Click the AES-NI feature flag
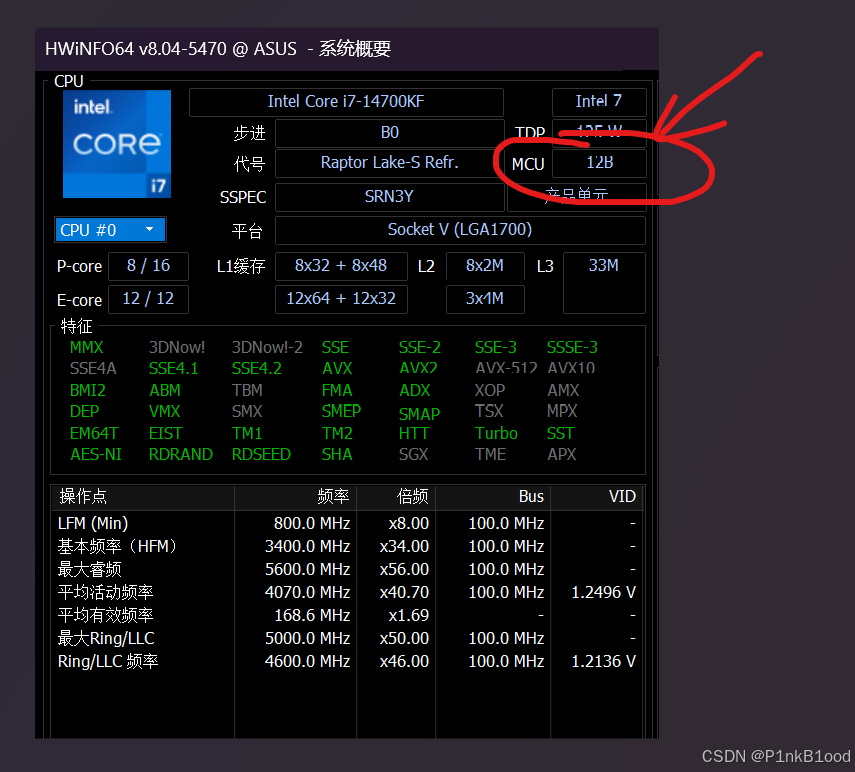 95,454
